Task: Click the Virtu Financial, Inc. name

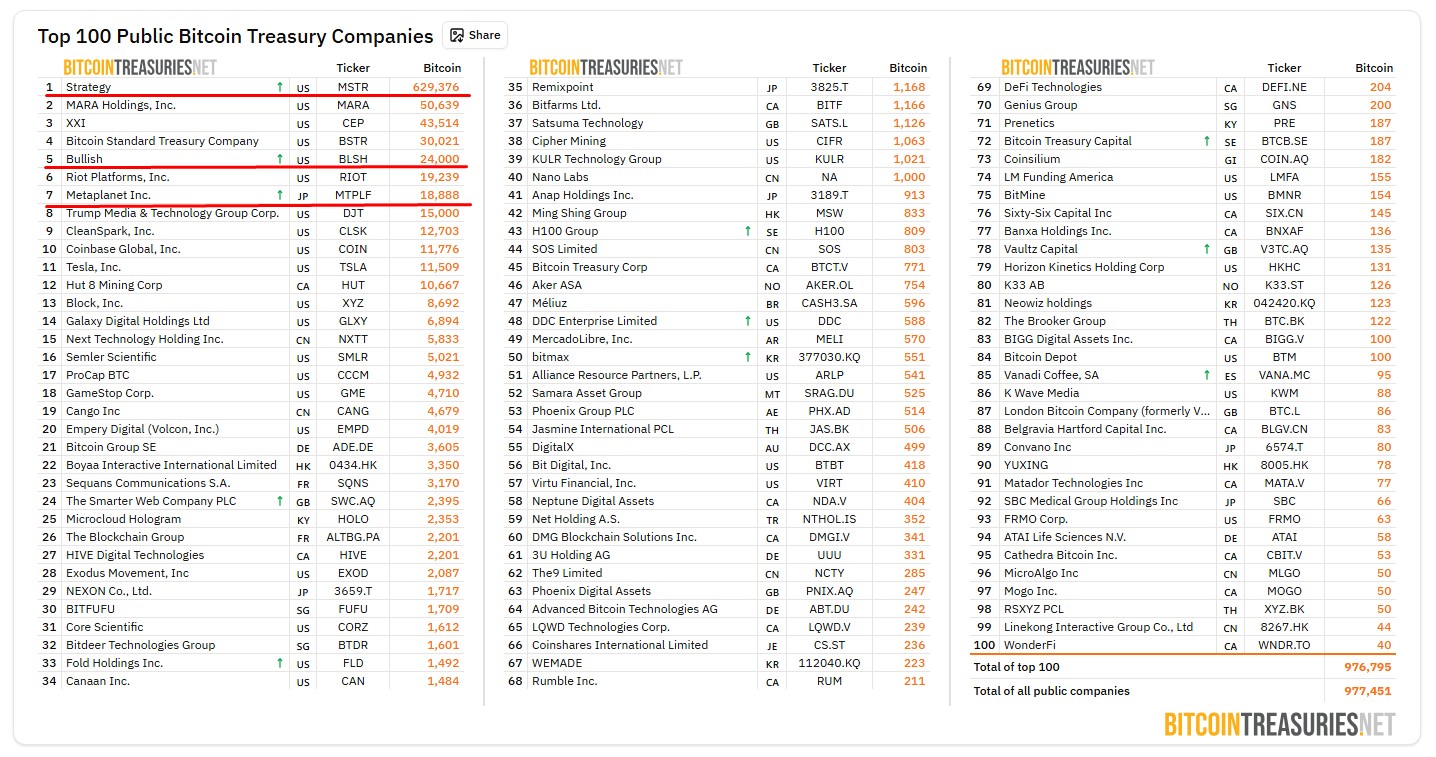Action: [x=584, y=483]
